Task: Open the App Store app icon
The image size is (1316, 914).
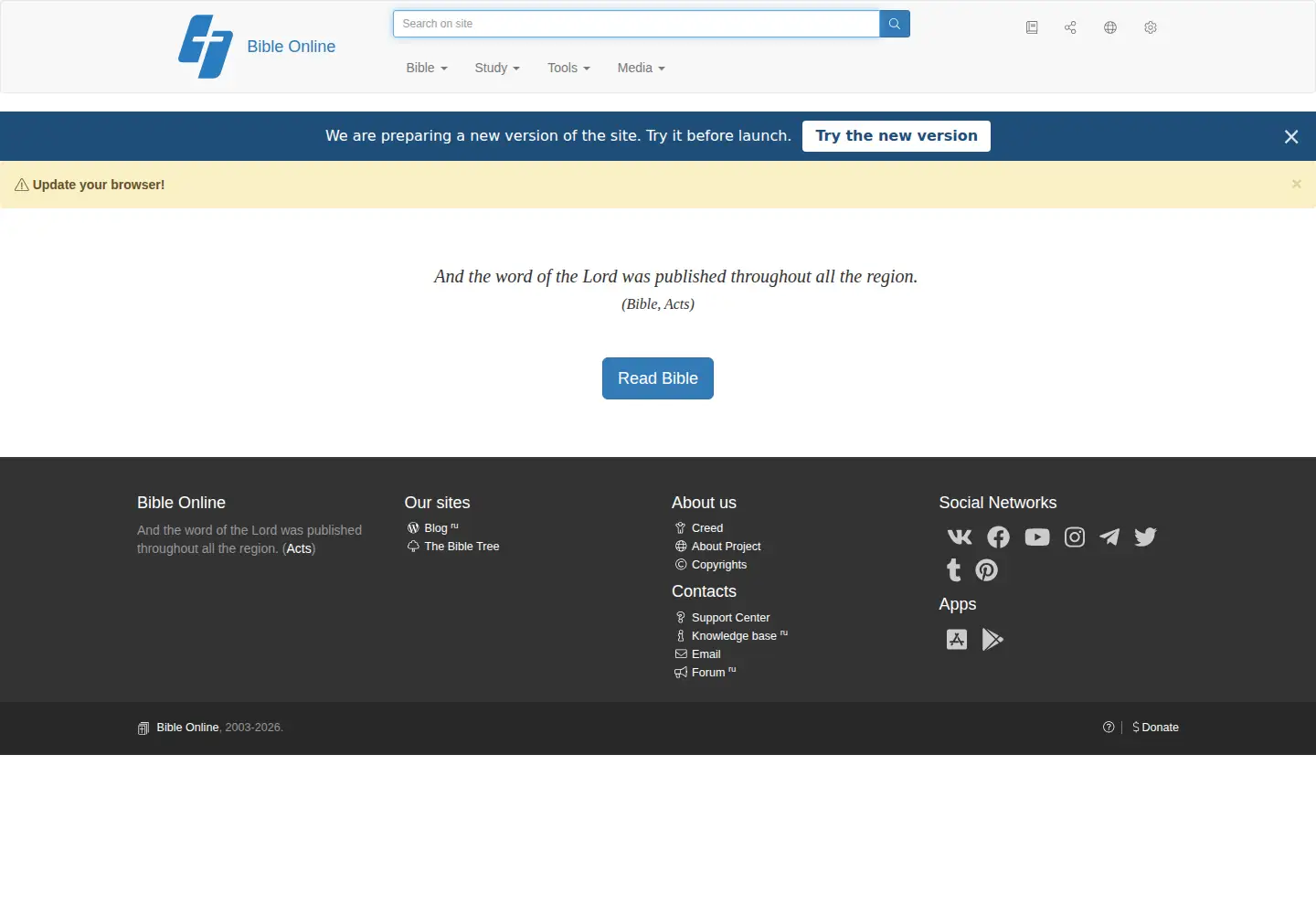Action: [x=957, y=640]
